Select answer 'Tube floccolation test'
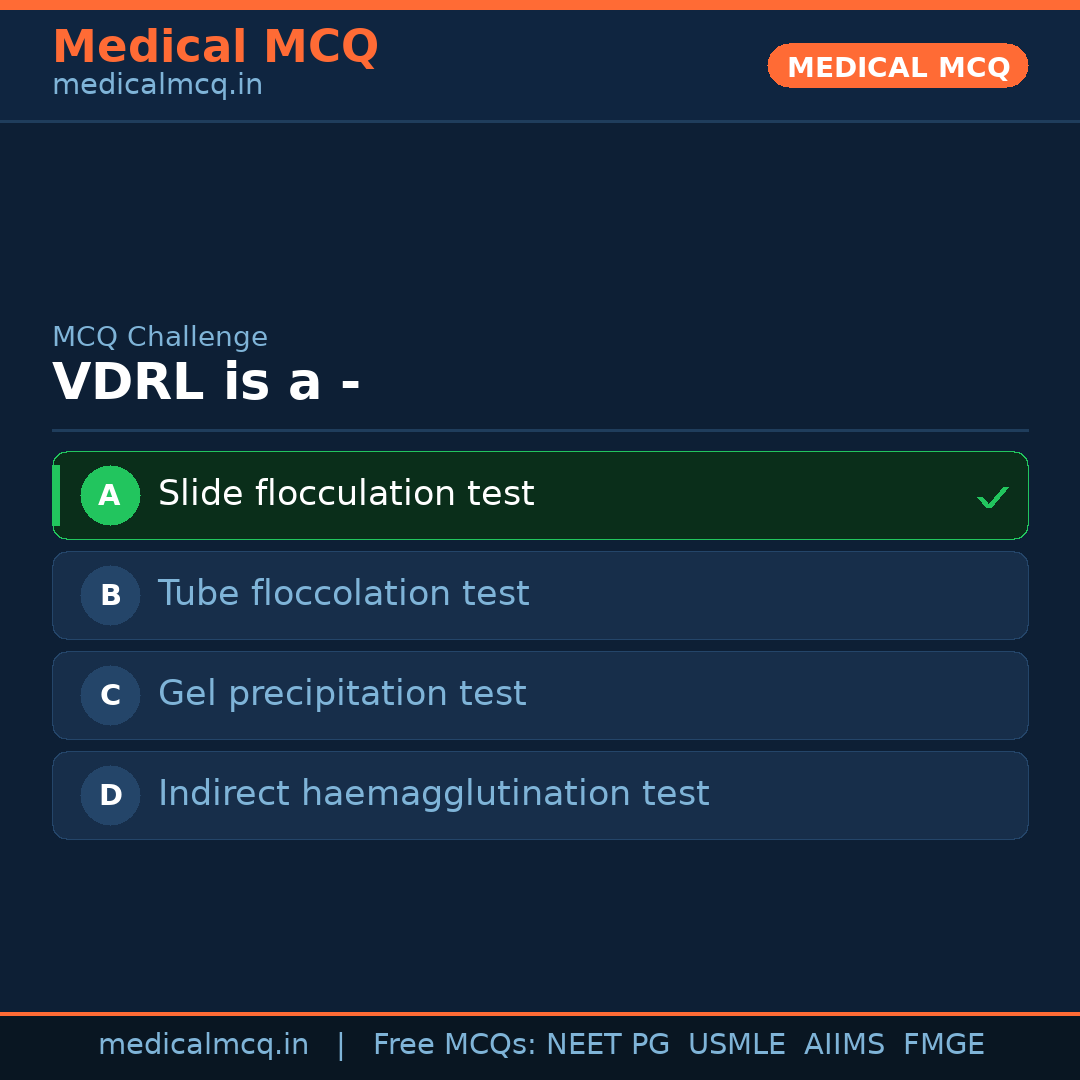This screenshot has width=1080, height=1080. [x=343, y=594]
